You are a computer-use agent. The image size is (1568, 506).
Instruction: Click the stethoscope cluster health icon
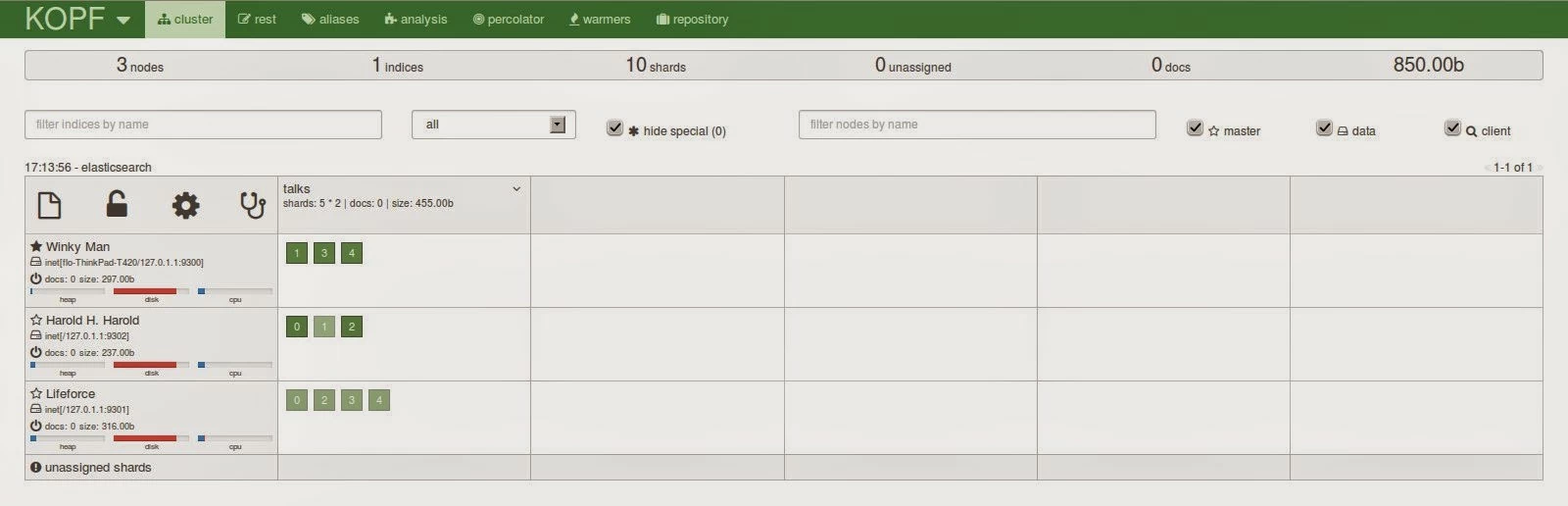pyautogui.click(x=253, y=205)
